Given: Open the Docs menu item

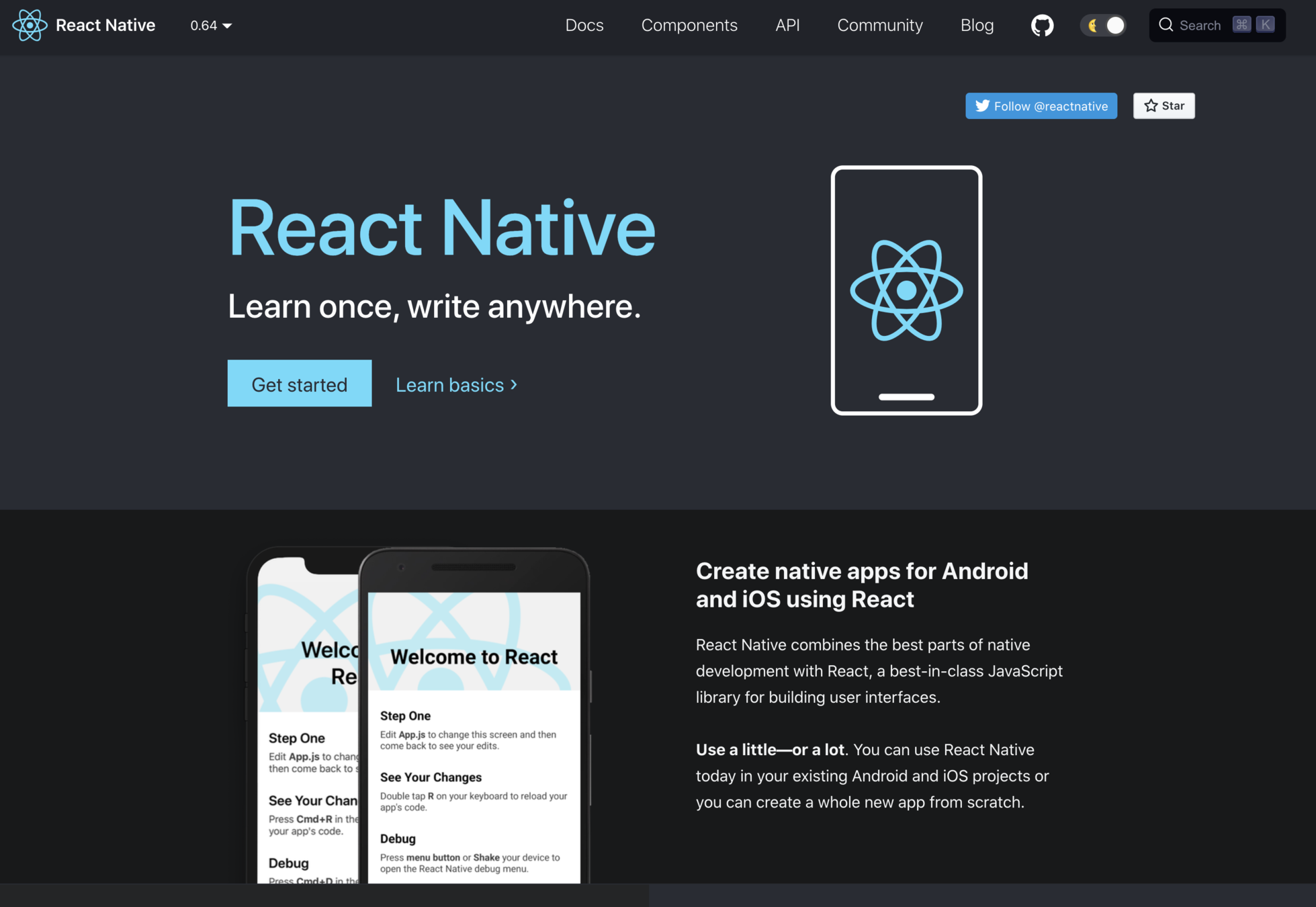Looking at the screenshot, I should [584, 26].
